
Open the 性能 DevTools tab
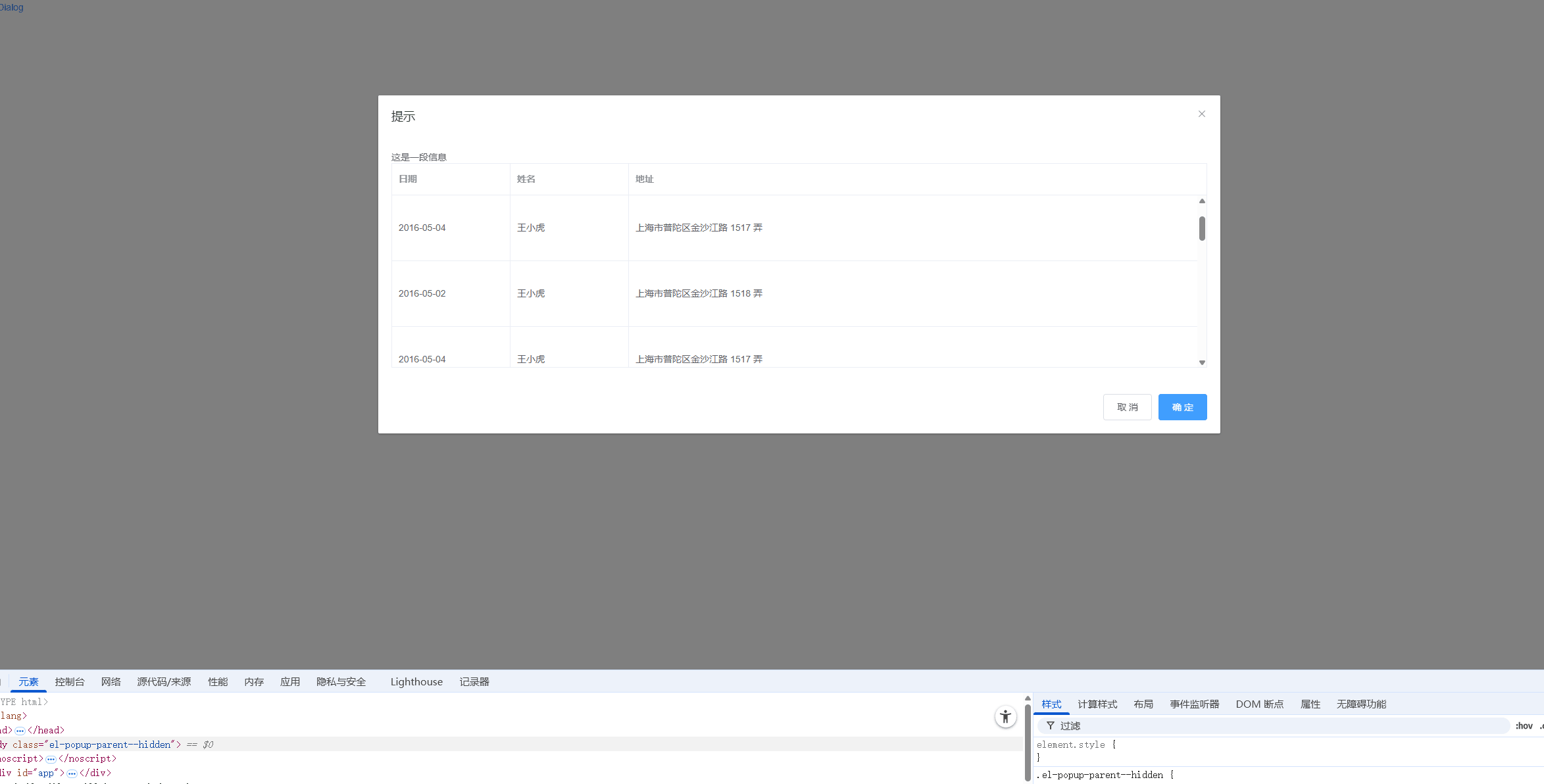[x=218, y=681]
